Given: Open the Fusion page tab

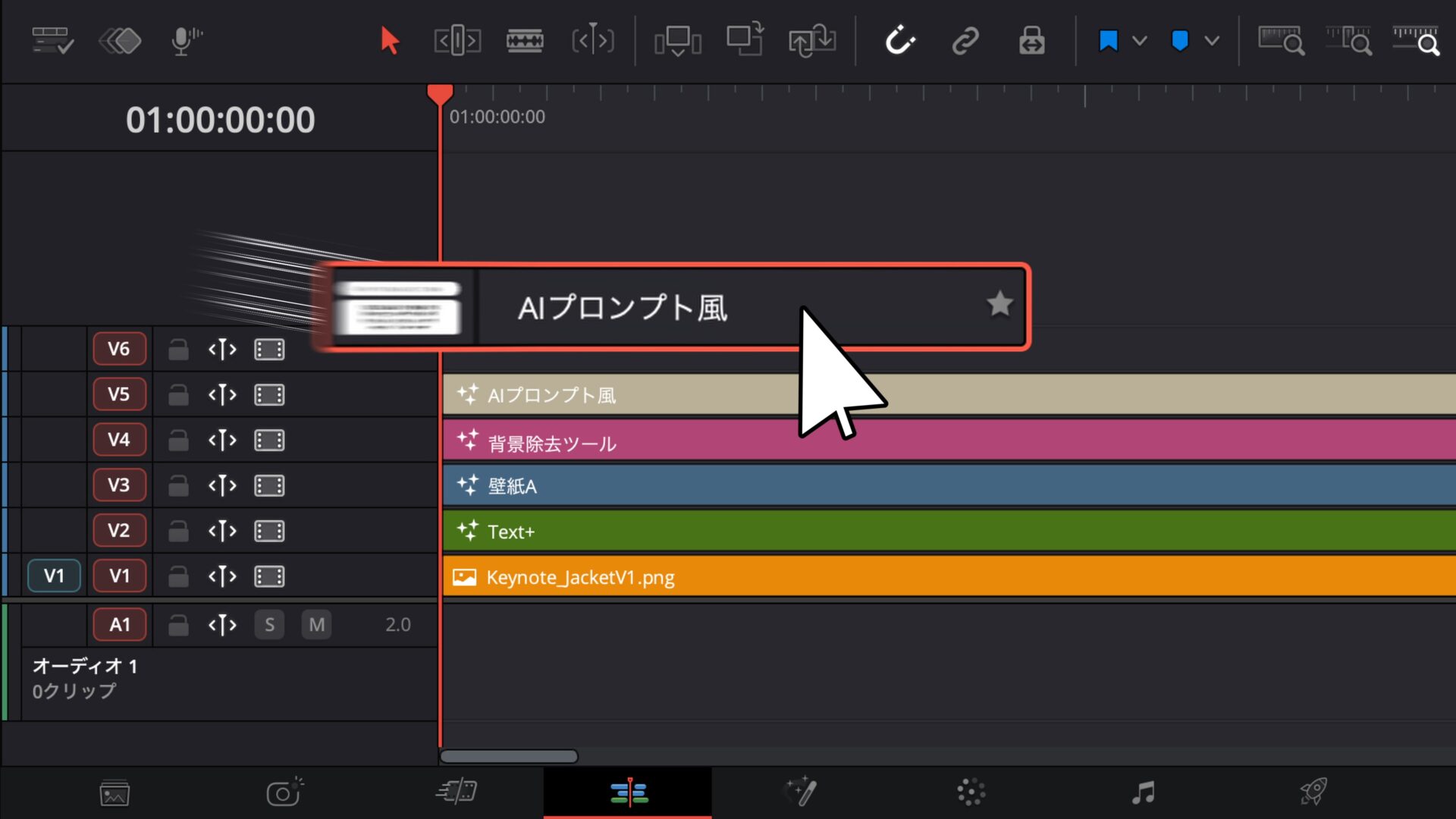Looking at the screenshot, I should click(x=800, y=792).
